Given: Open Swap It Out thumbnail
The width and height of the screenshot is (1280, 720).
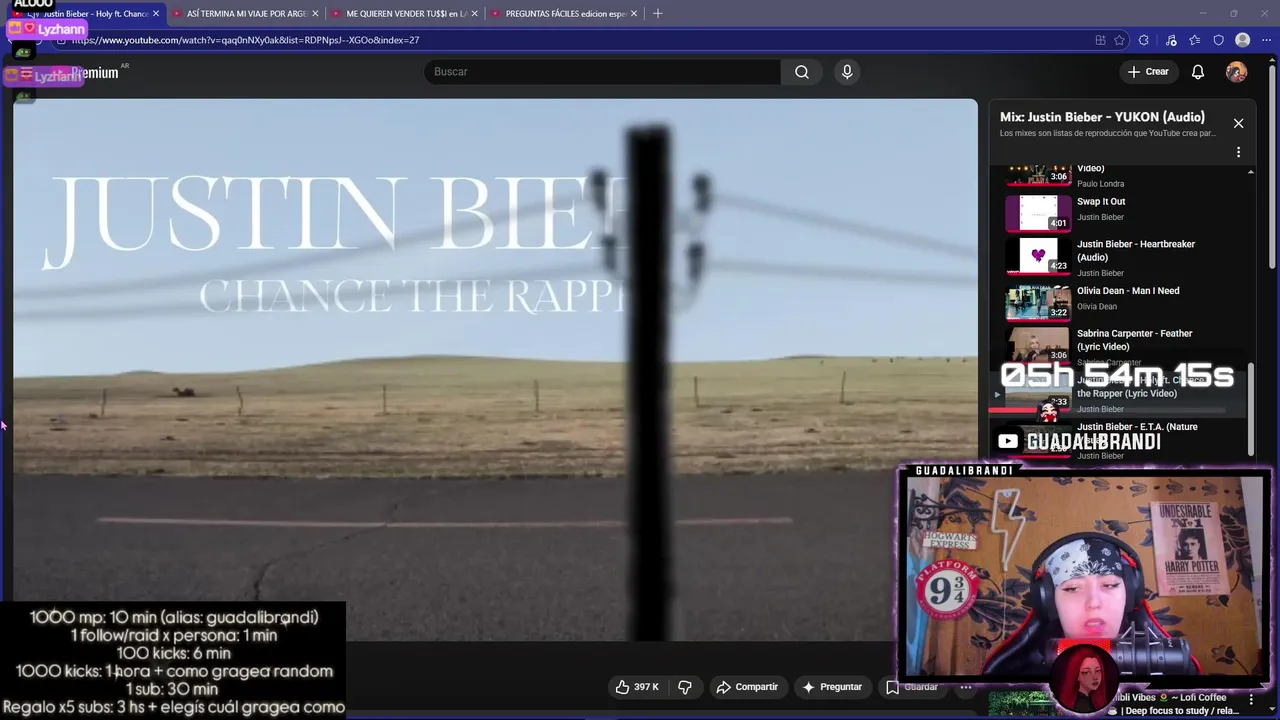Looking at the screenshot, I should (1038, 212).
